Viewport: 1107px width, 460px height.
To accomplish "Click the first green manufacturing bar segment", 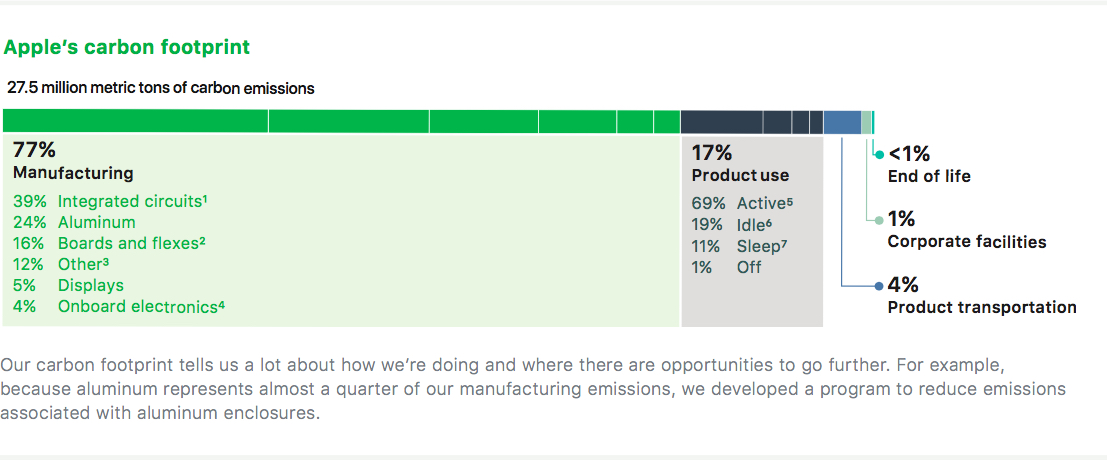I will (136, 121).
